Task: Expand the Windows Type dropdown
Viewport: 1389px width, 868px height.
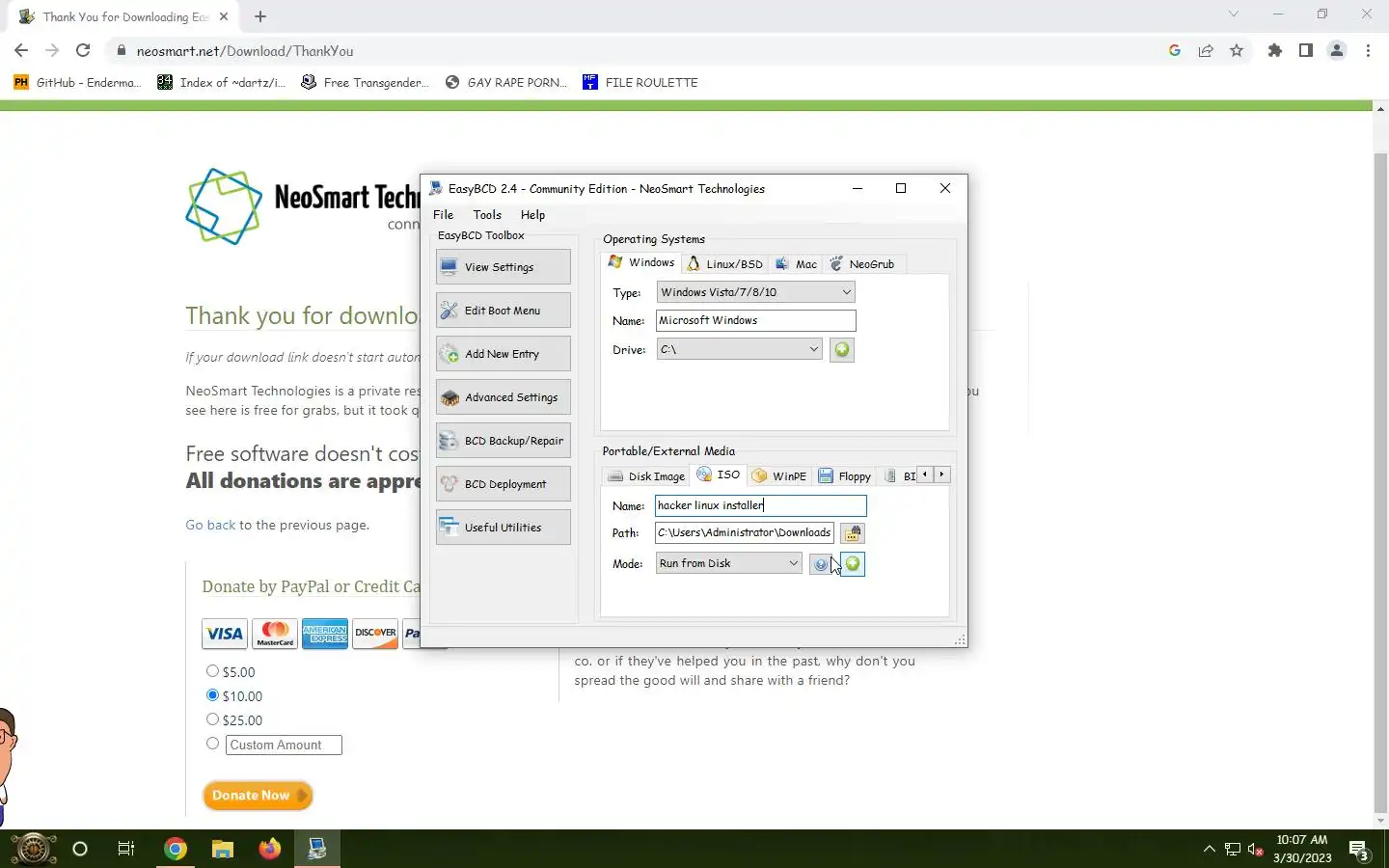Action: tap(755, 292)
